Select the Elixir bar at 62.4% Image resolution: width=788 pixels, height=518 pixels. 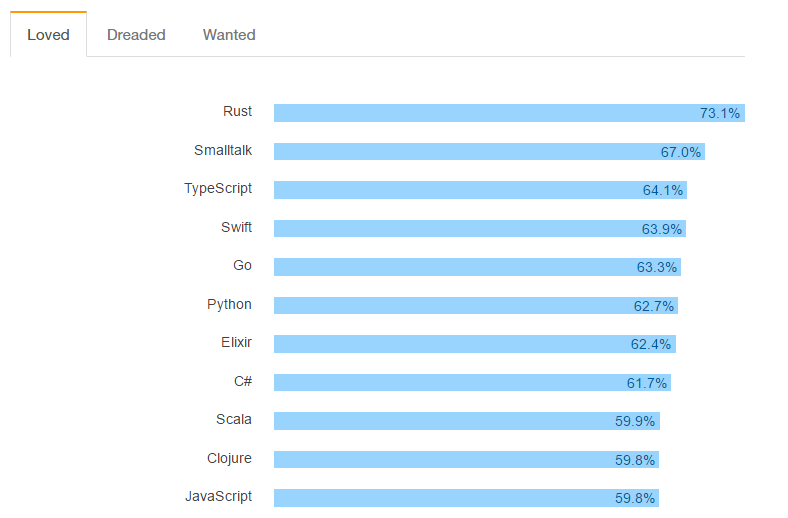pyautogui.click(x=475, y=344)
